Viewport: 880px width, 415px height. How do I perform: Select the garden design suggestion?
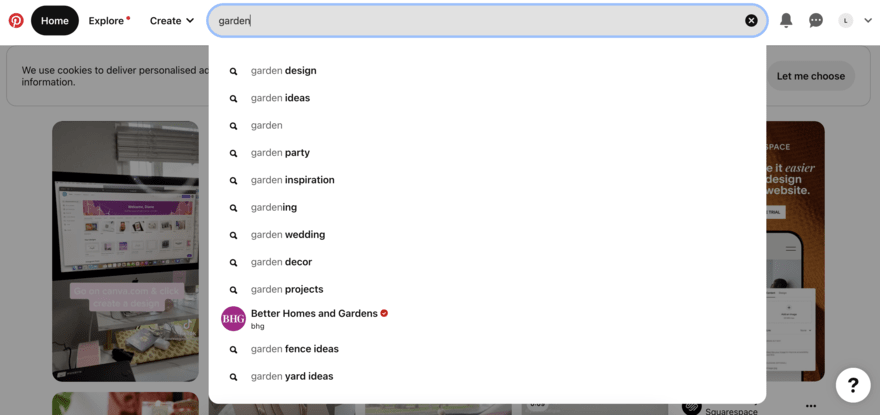(x=283, y=71)
